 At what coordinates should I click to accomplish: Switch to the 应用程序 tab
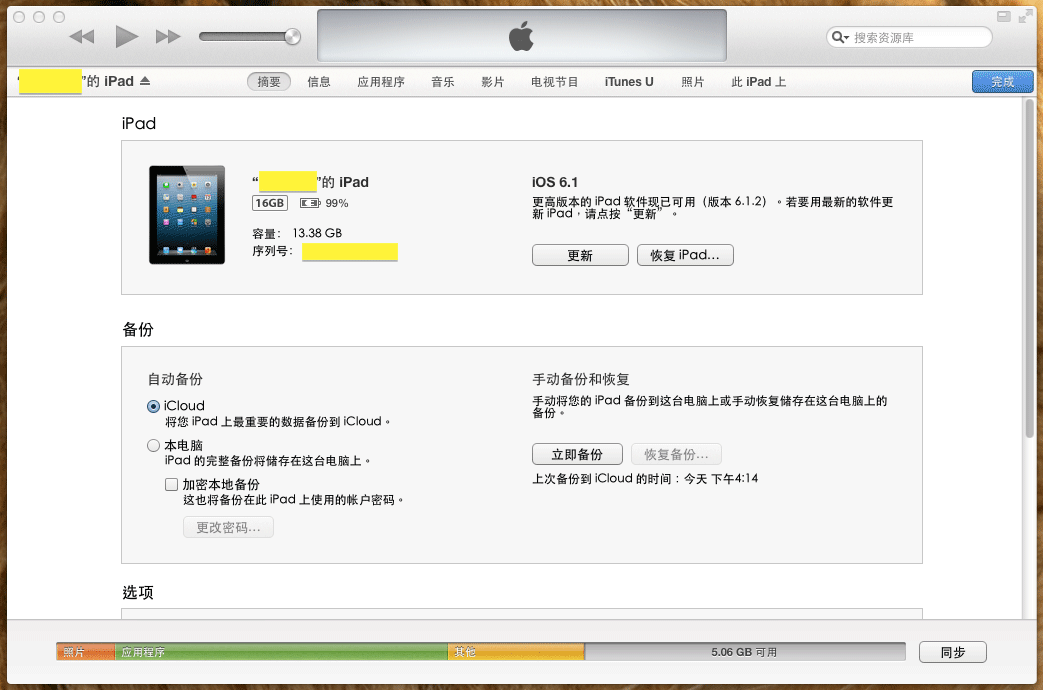[380, 82]
